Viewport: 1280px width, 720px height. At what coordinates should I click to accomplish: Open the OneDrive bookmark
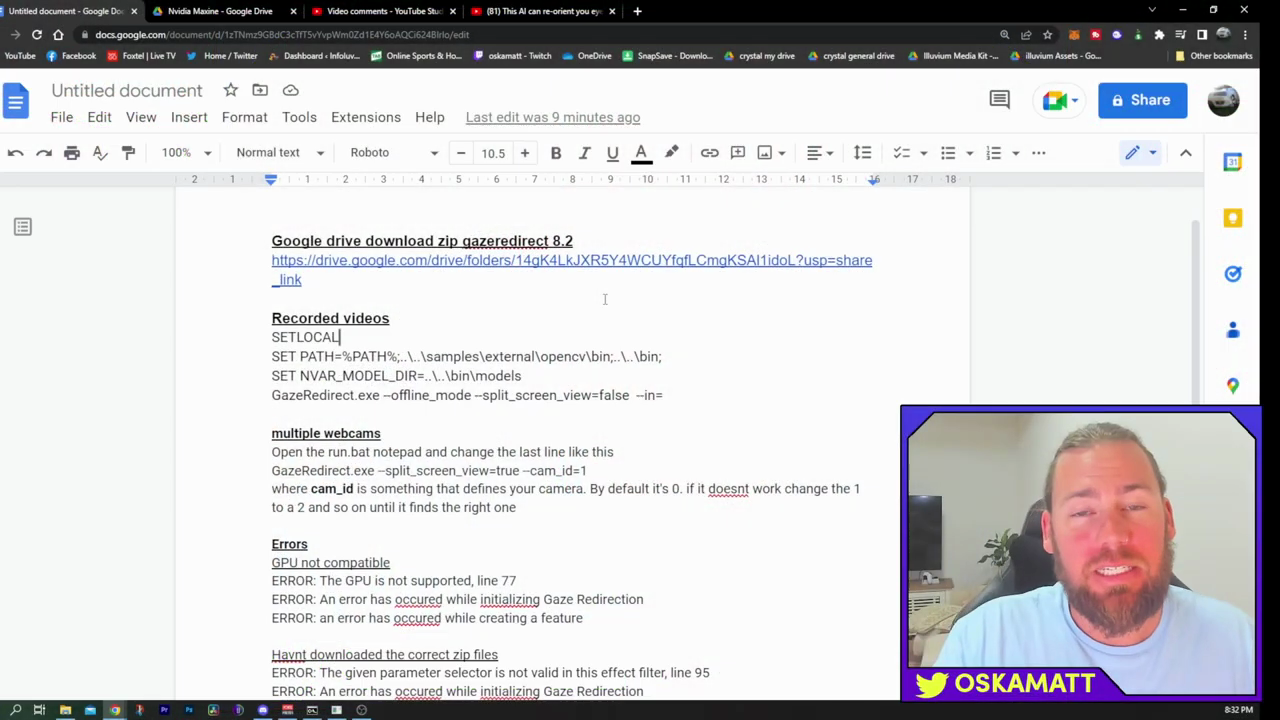point(587,56)
